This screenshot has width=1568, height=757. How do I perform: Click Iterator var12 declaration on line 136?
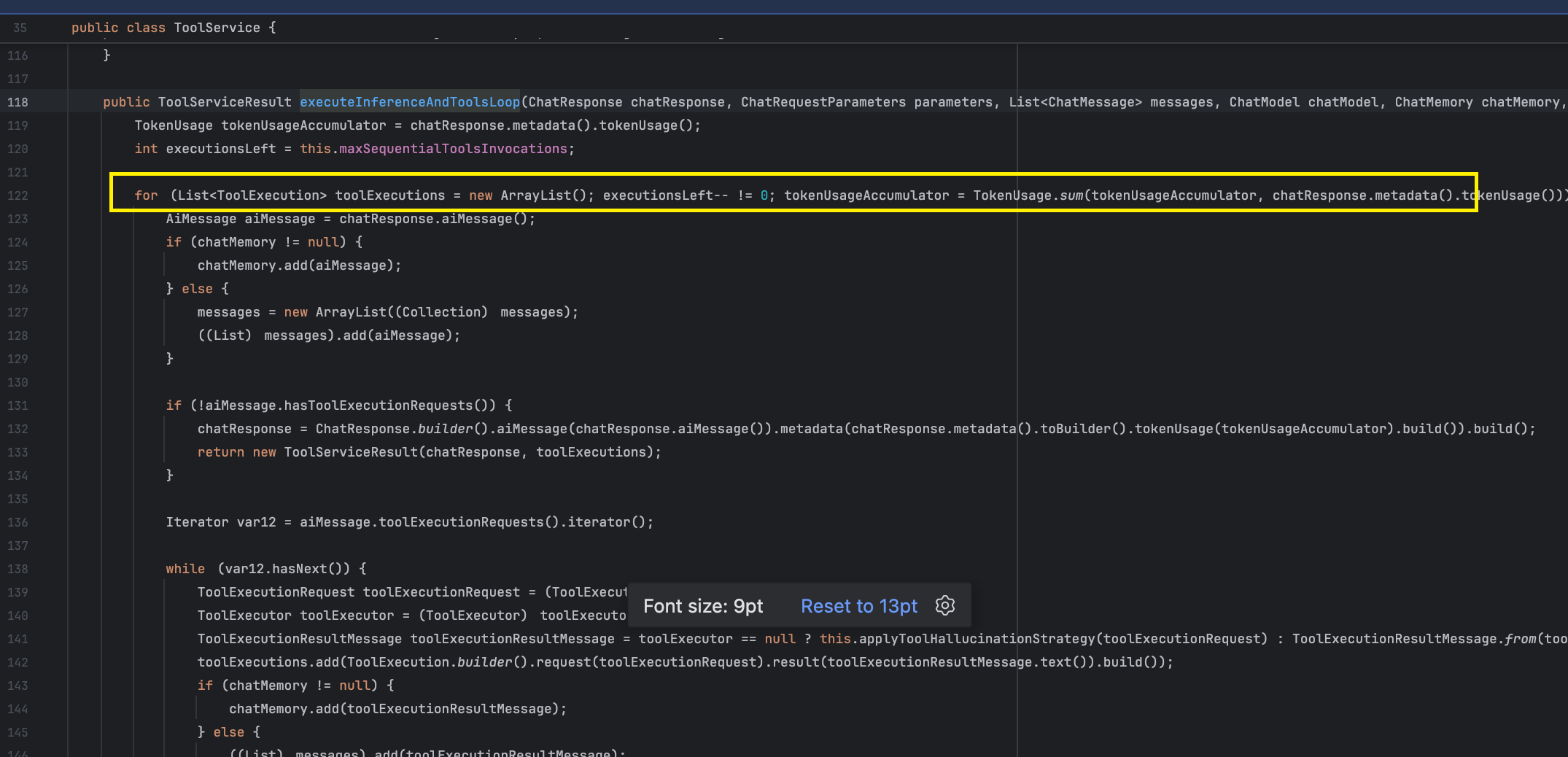pos(221,522)
